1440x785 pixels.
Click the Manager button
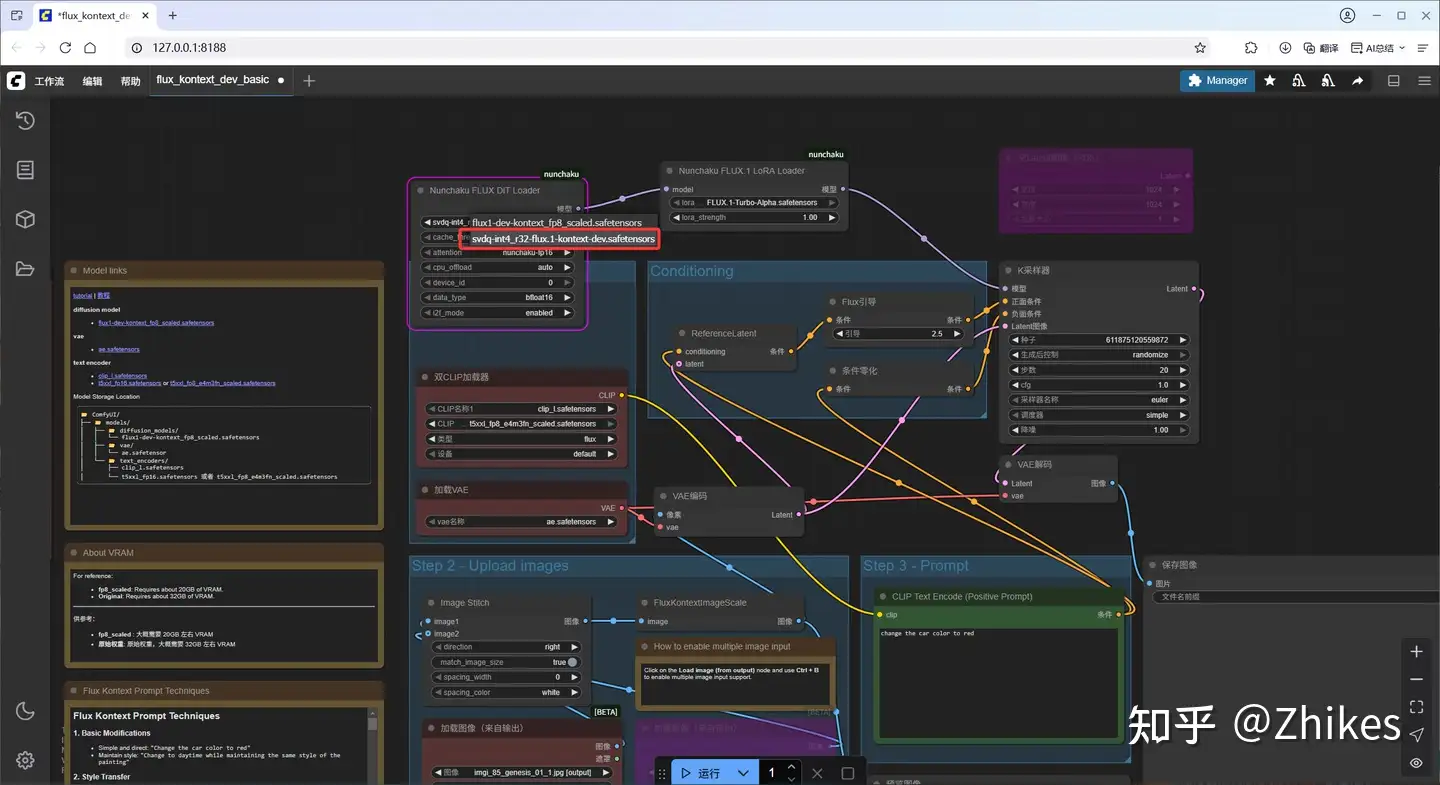tap(1217, 81)
